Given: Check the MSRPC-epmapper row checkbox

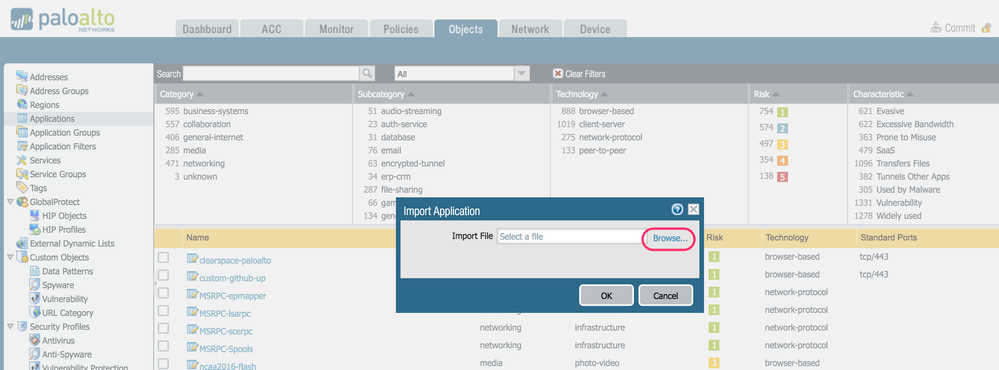Looking at the screenshot, I should coord(164,293).
